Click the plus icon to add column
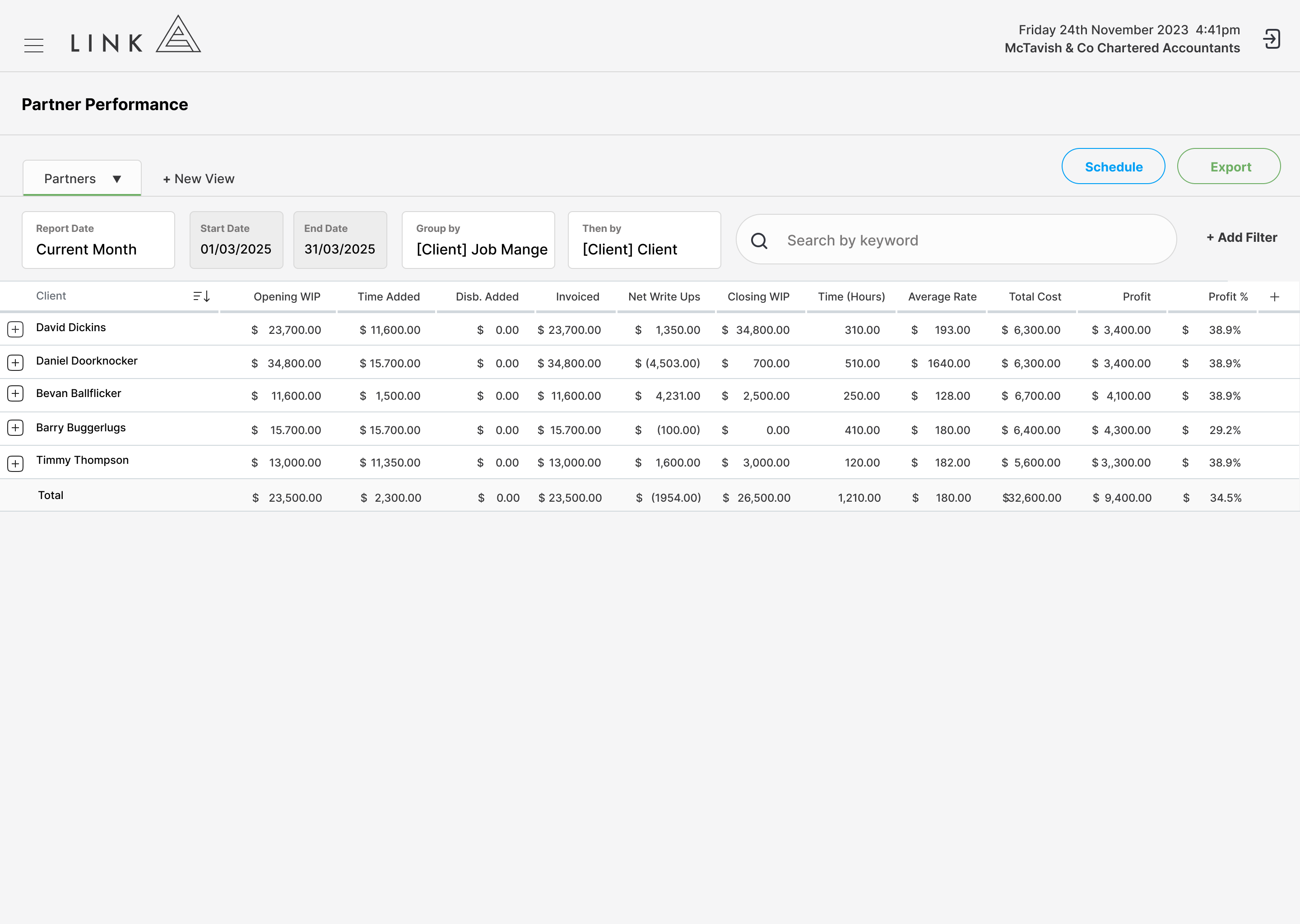Image resolution: width=1300 pixels, height=924 pixels. [1274, 297]
